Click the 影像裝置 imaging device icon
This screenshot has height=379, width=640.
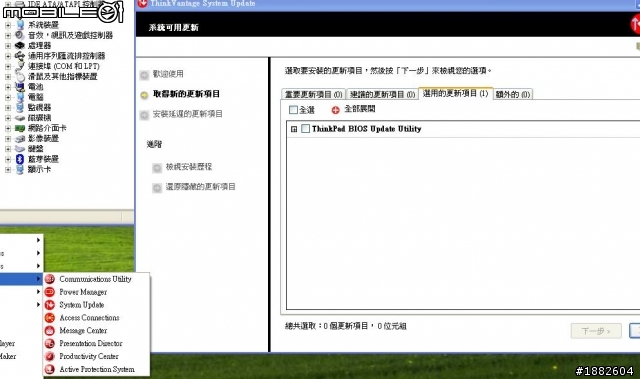point(20,138)
